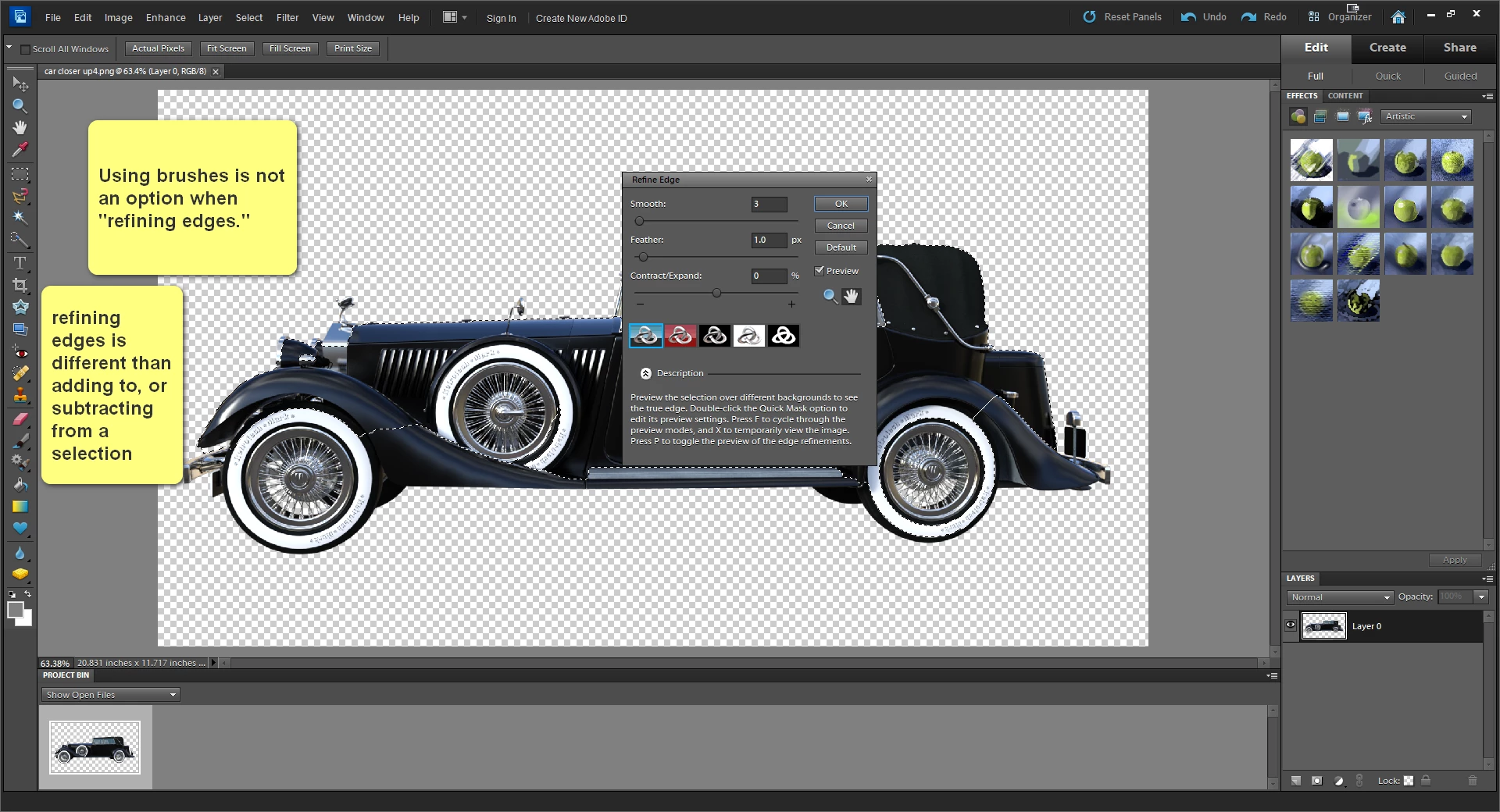Uncheck the Preview checkbox

[x=820, y=271]
